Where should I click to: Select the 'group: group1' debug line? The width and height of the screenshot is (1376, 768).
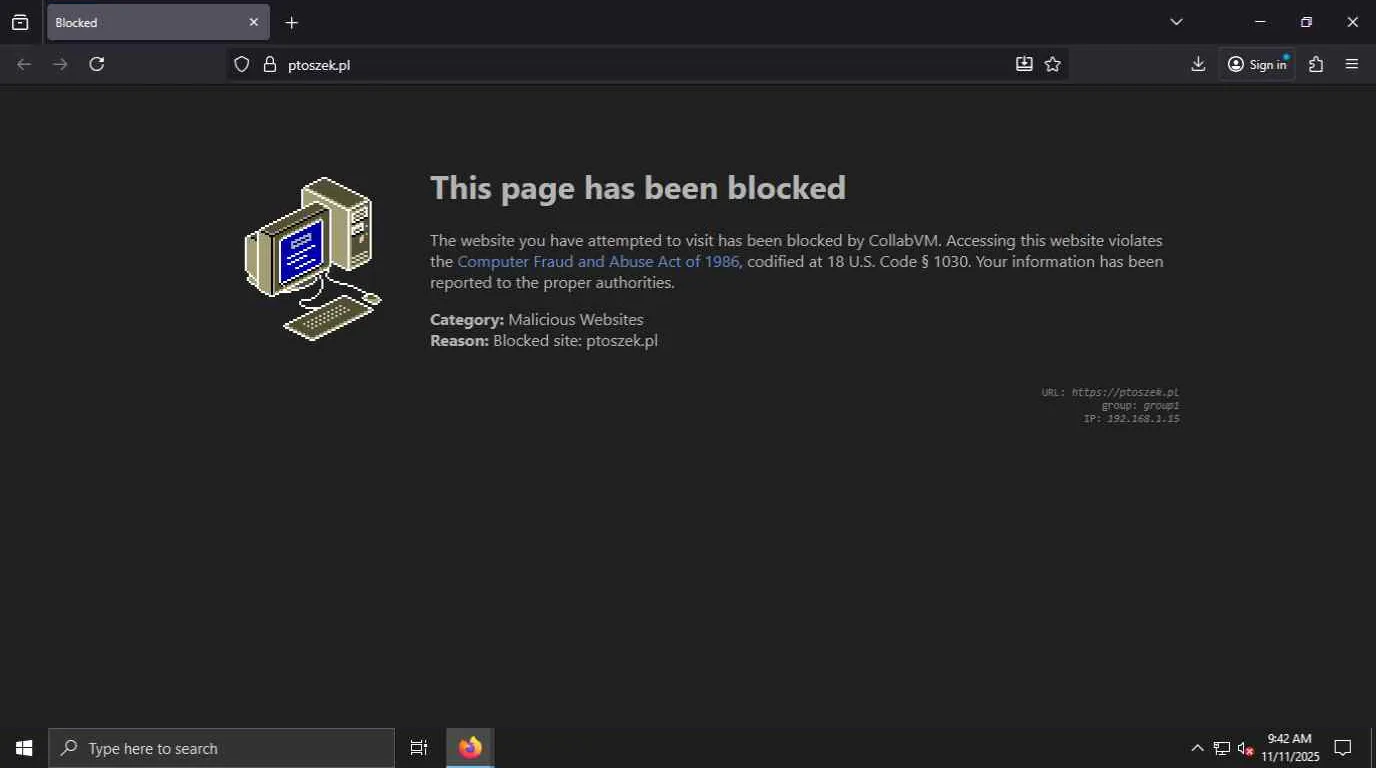pyautogui.click(x=1141, y=406)
